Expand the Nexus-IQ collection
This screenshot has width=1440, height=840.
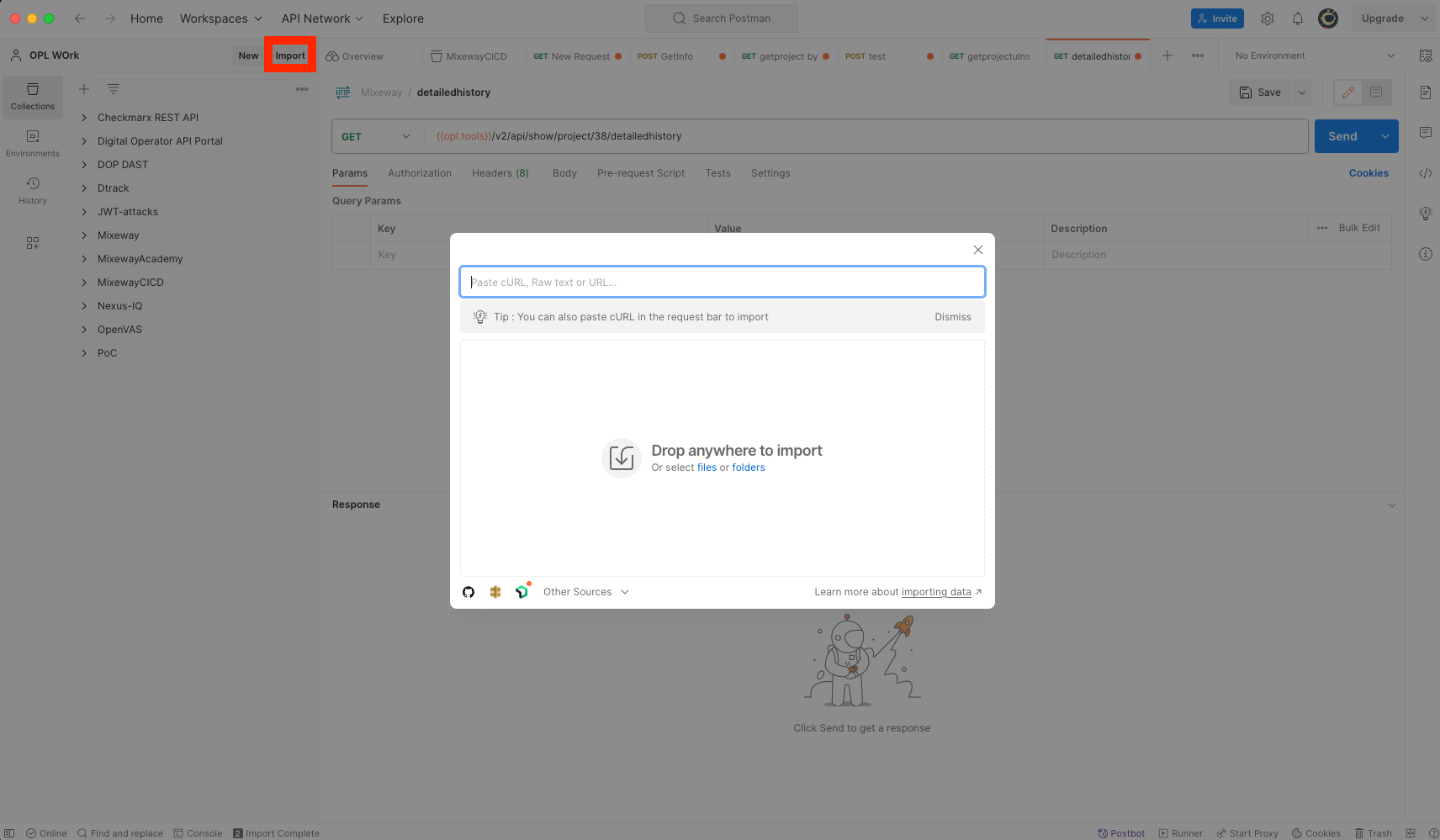(84, 306)
